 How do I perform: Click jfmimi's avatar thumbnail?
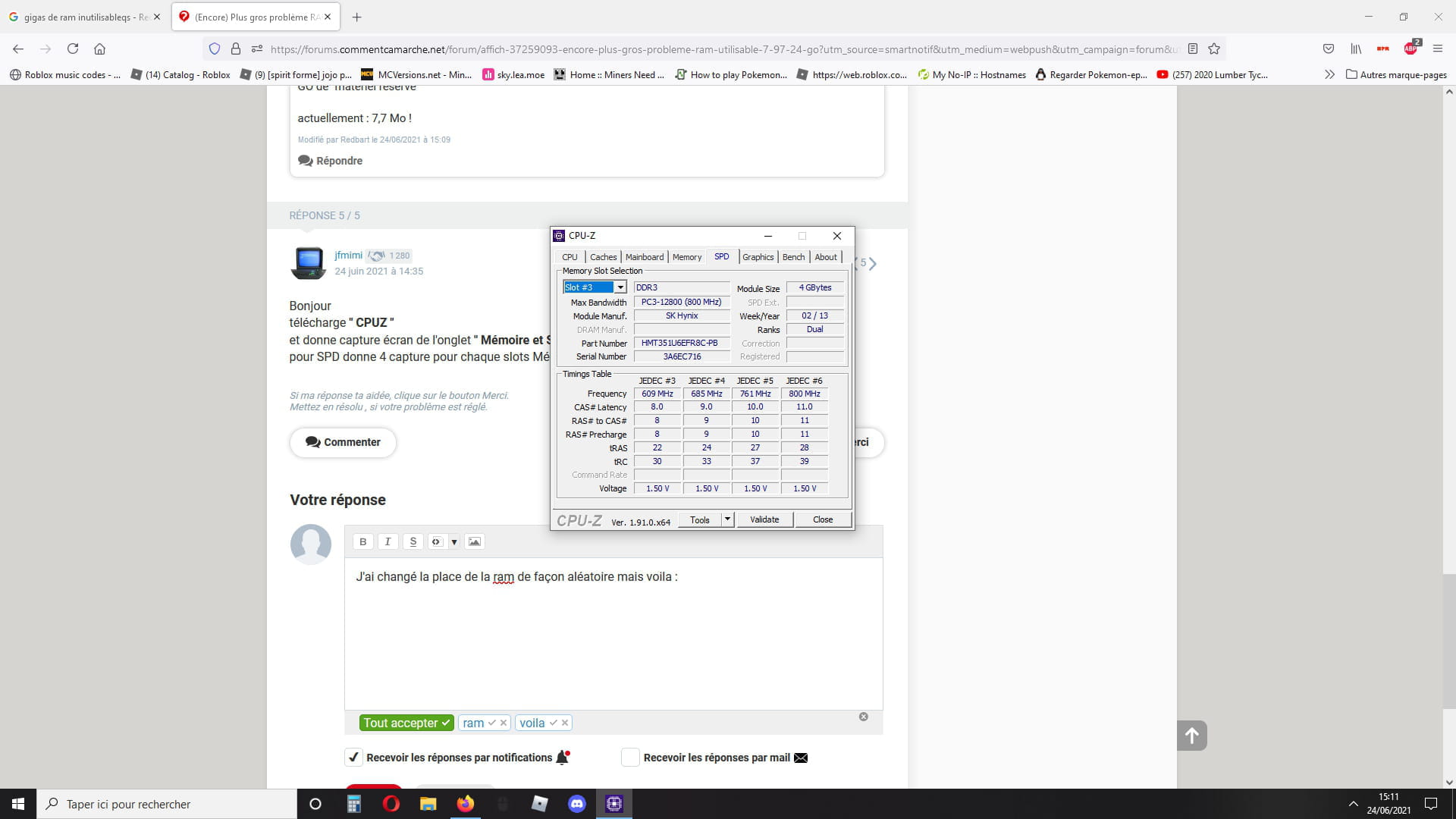(309, 263)
